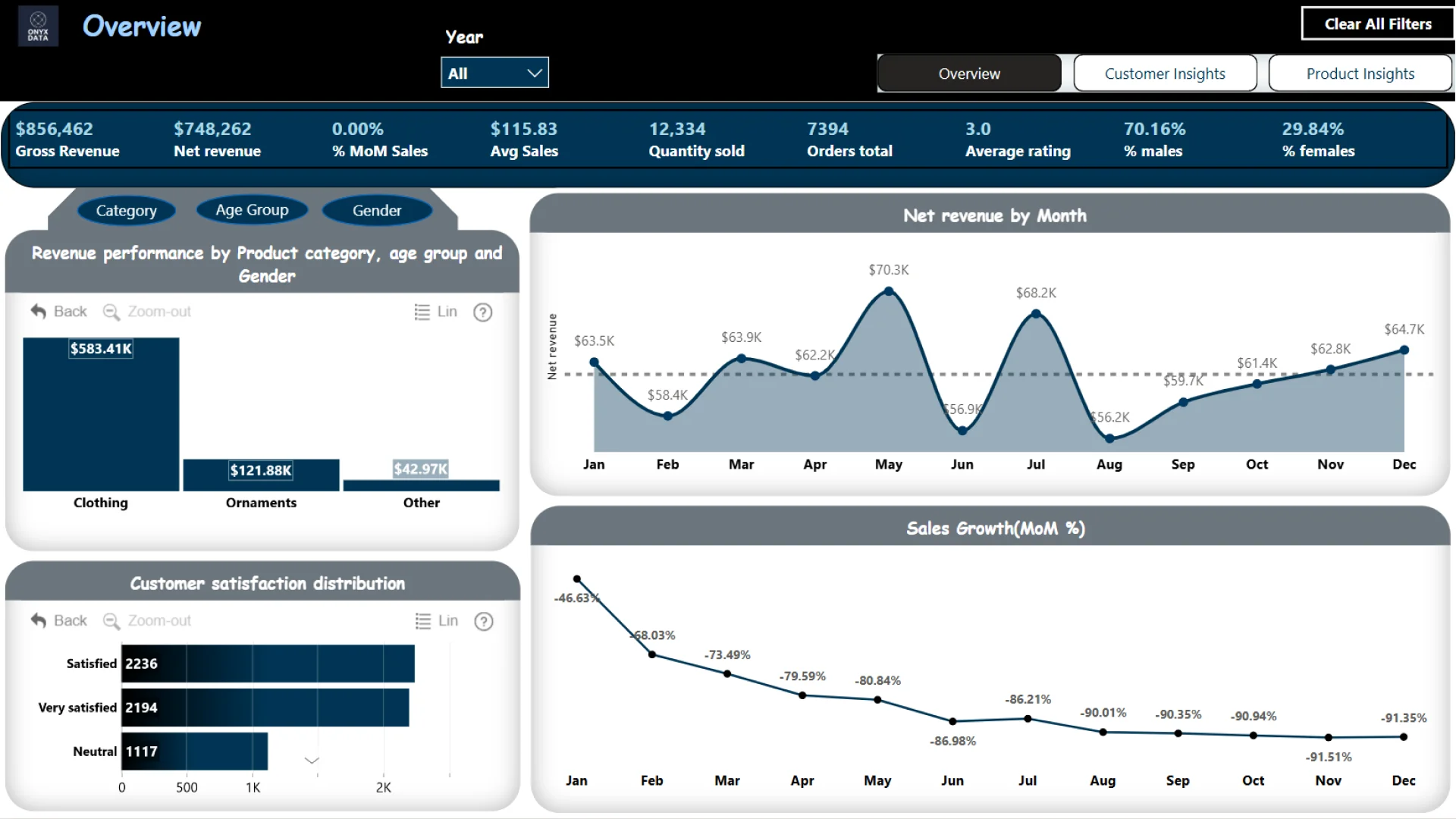Click the $115.83 Avg Sales card
This screenshot has height=819, width=1456.
pos(524,140)
